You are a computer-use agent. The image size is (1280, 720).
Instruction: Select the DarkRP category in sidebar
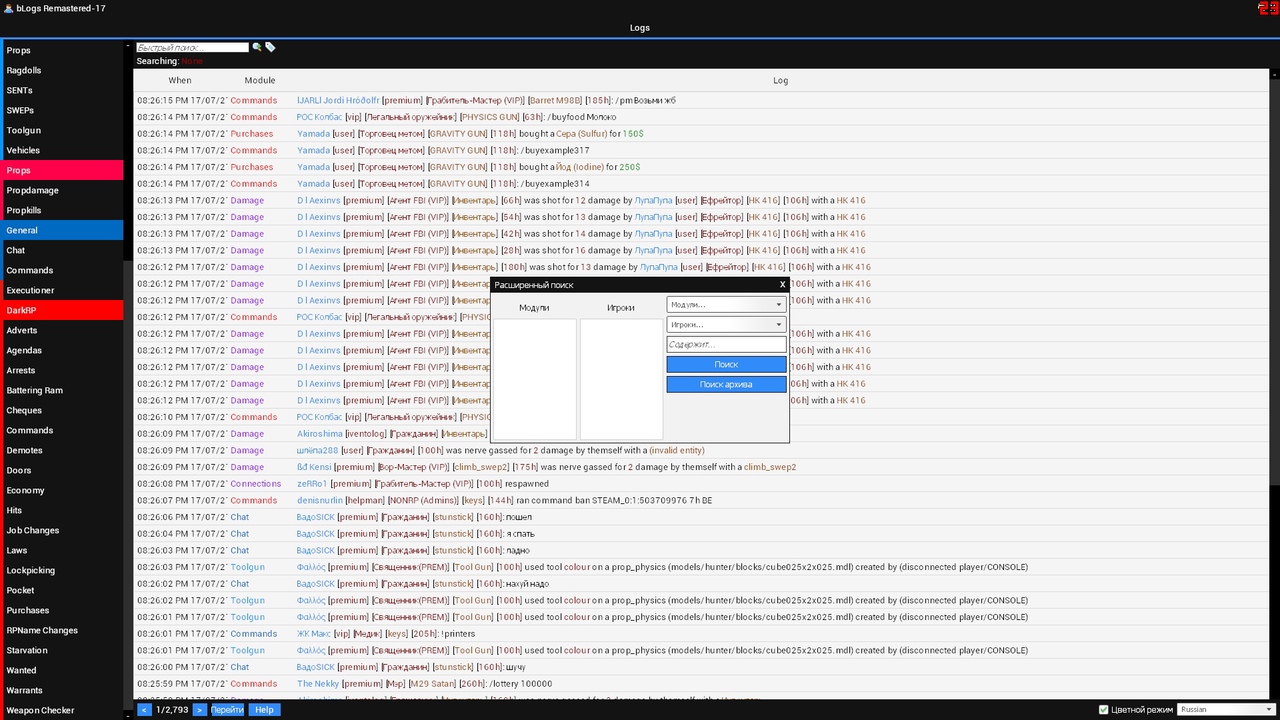pos(62,310)
